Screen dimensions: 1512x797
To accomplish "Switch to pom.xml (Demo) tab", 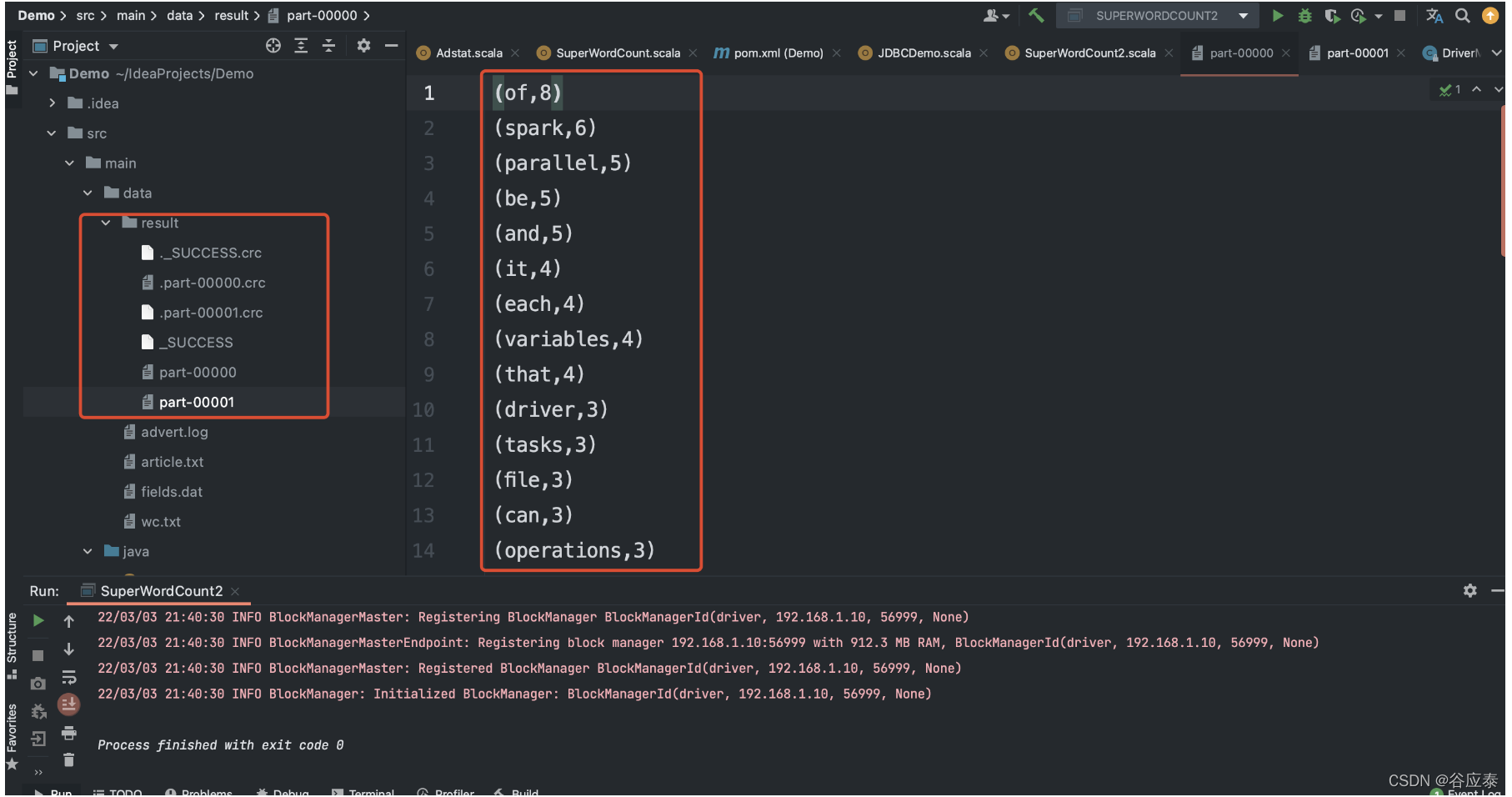I will click(x=778, y=53).
